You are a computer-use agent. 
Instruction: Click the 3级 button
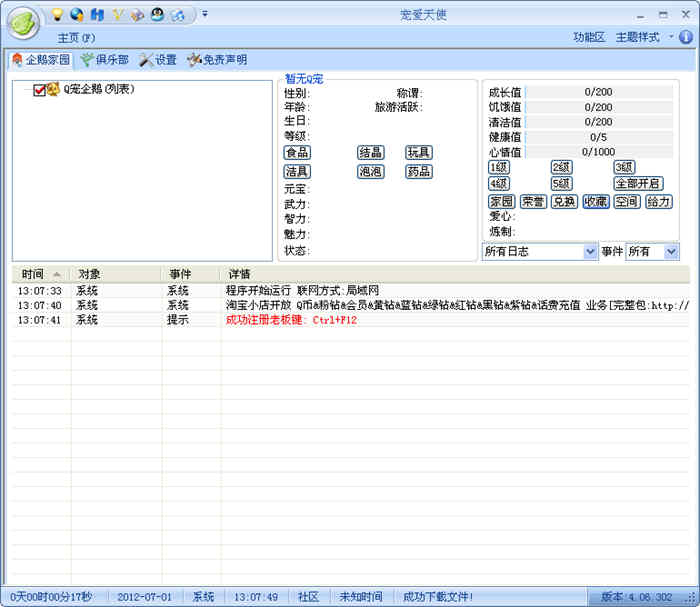click(x=624, y=168)
